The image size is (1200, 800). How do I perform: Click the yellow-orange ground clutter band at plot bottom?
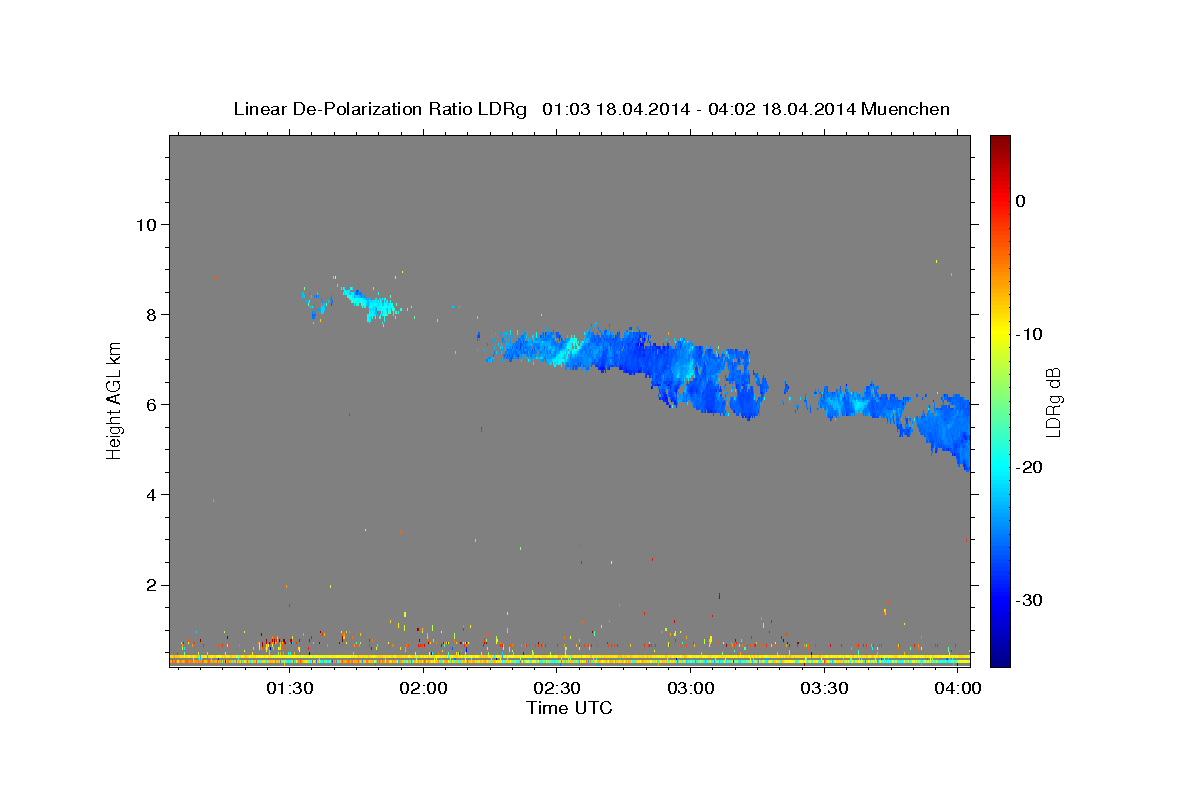[x=569, y=660]
